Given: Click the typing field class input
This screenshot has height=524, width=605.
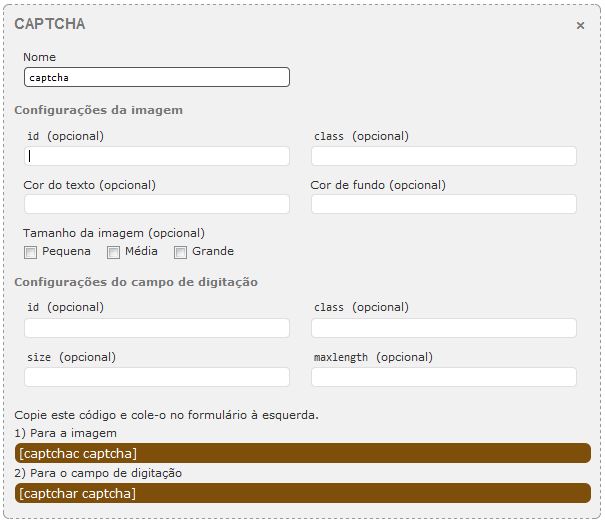Looking at the screenshot, I should [444, 328].
